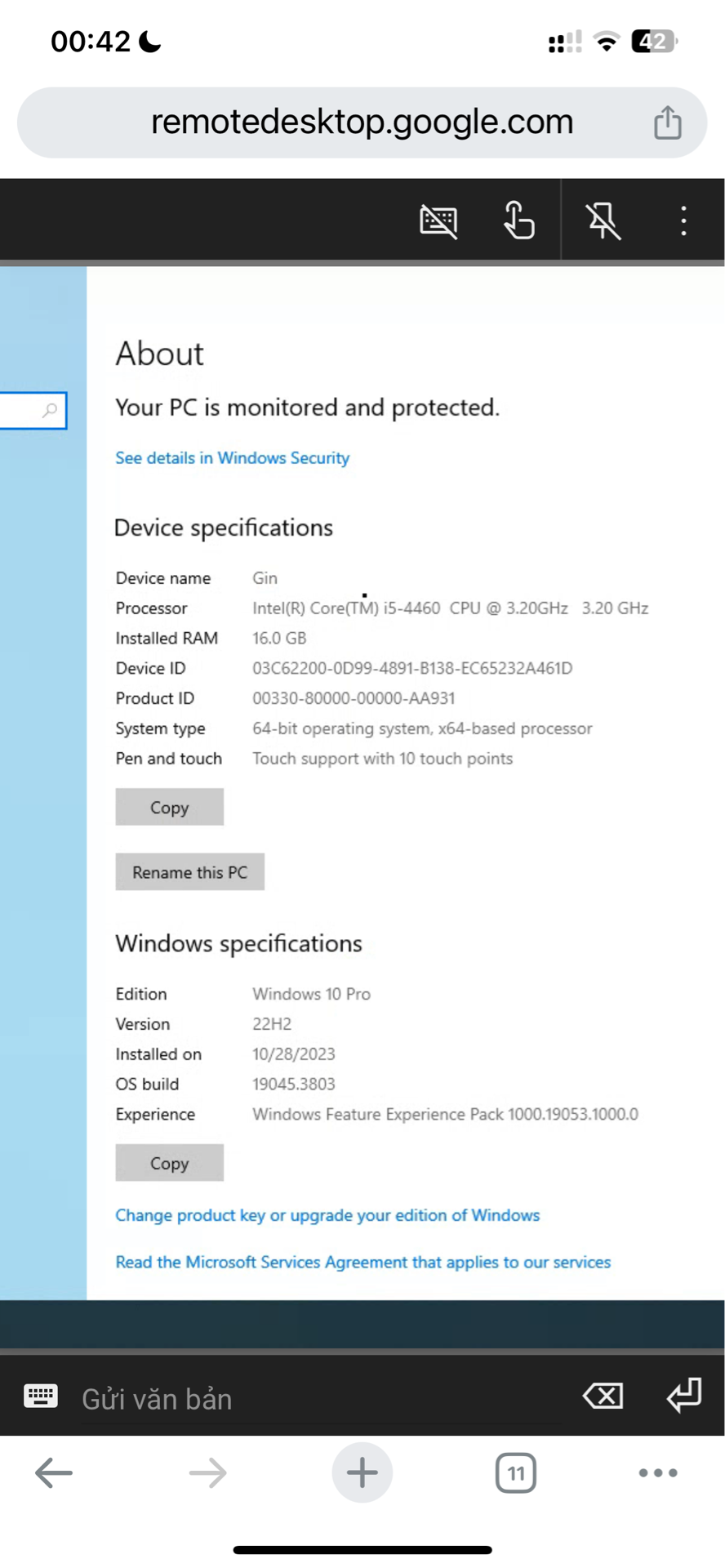Open See details in Windows Security
Image resolution: width=725 pixels, height=1568 pixels.
(233, 458)
